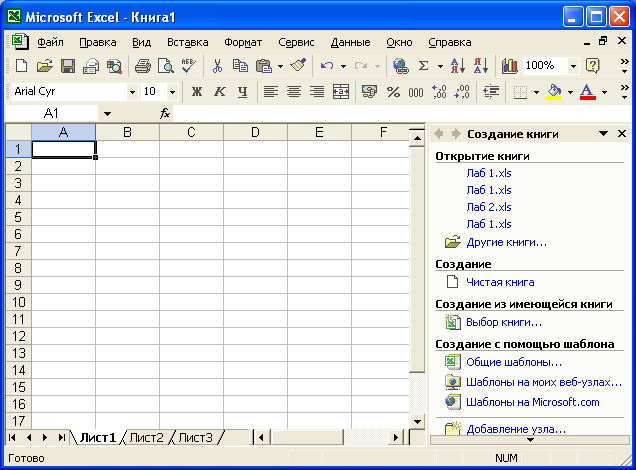Save the workbook with the floppy icon
The height and width of the screenshot is (470, 636).
[68, 65]
